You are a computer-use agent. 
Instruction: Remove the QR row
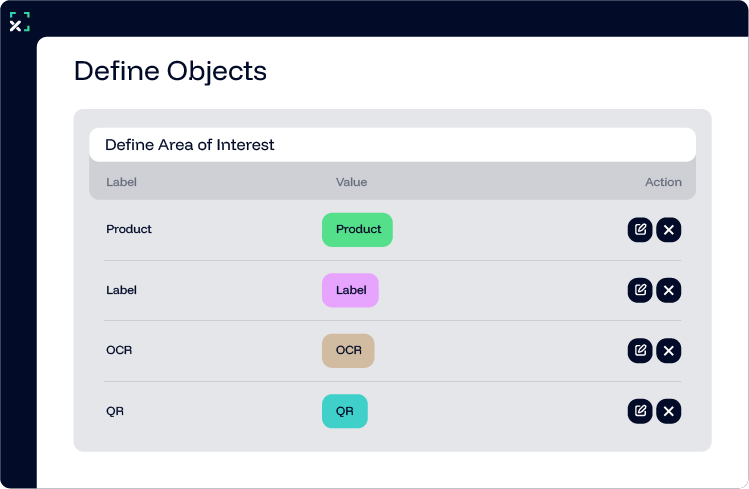tap(669, 411)
